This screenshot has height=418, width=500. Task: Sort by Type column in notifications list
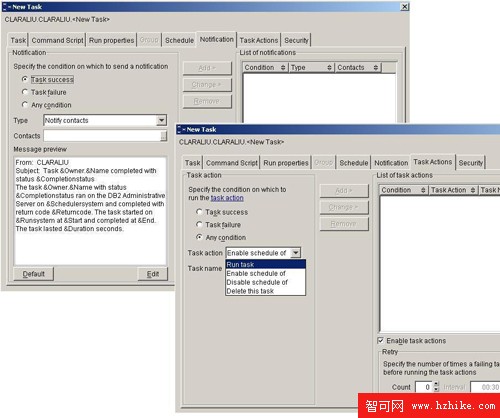click(311, 67)
